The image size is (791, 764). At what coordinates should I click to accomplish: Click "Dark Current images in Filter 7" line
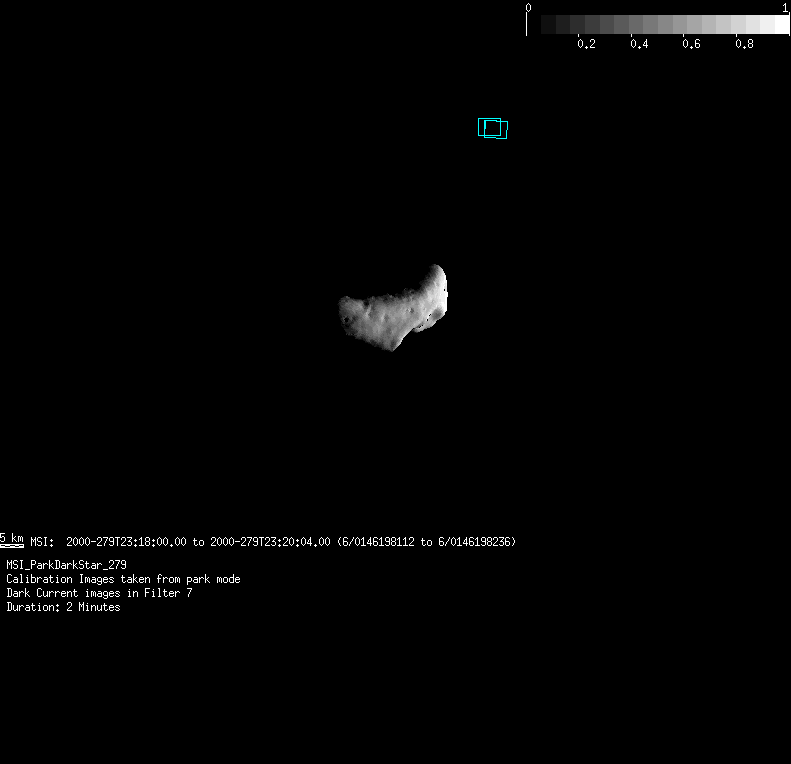click(x=99, y=593)
